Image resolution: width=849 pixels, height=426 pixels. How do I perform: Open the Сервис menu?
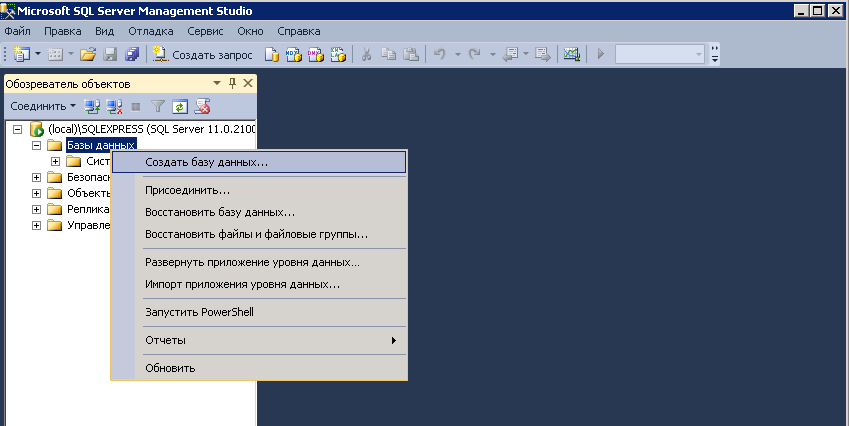coord(205,31)
